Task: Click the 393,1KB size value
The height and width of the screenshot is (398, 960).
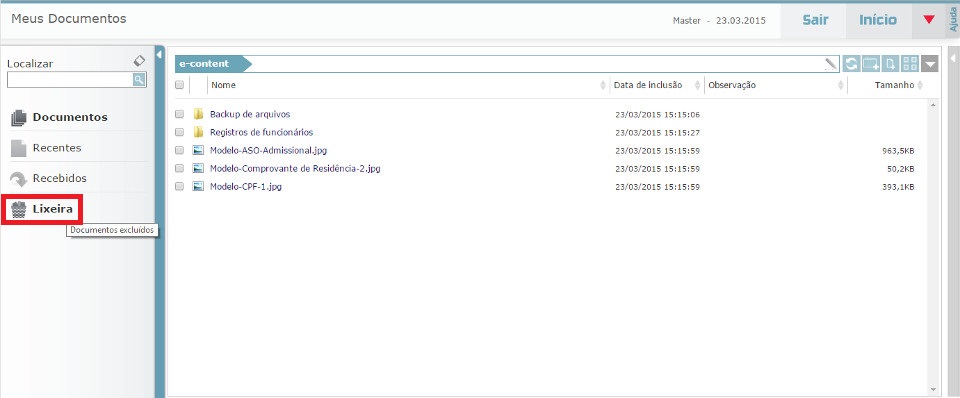Action: (x=898, y=187)
